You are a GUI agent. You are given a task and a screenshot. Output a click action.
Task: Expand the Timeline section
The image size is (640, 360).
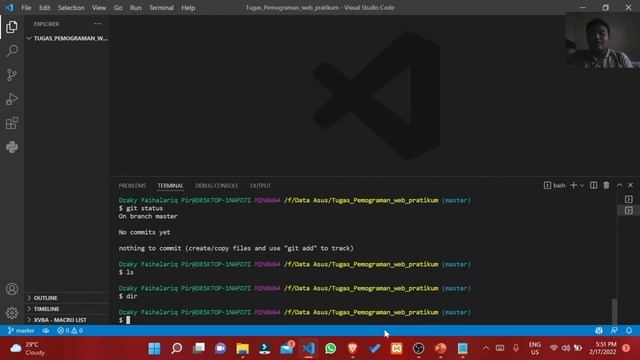(x=67, y=309)
